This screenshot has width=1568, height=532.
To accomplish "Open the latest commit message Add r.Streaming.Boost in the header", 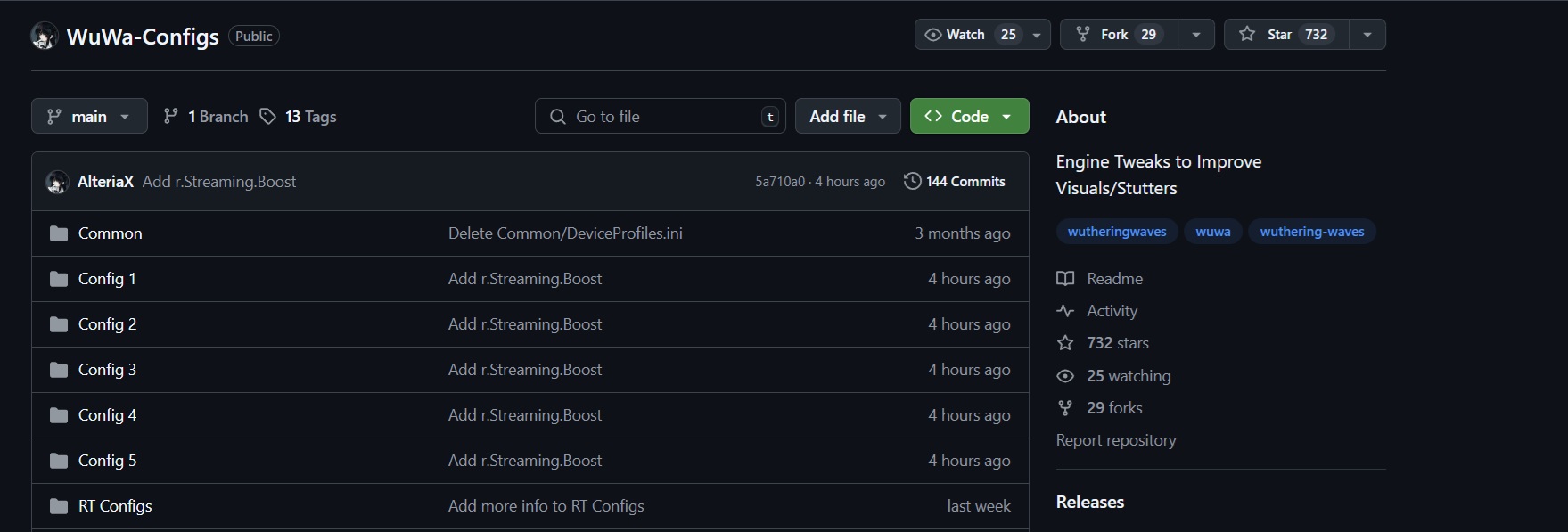I will [219, 182].
